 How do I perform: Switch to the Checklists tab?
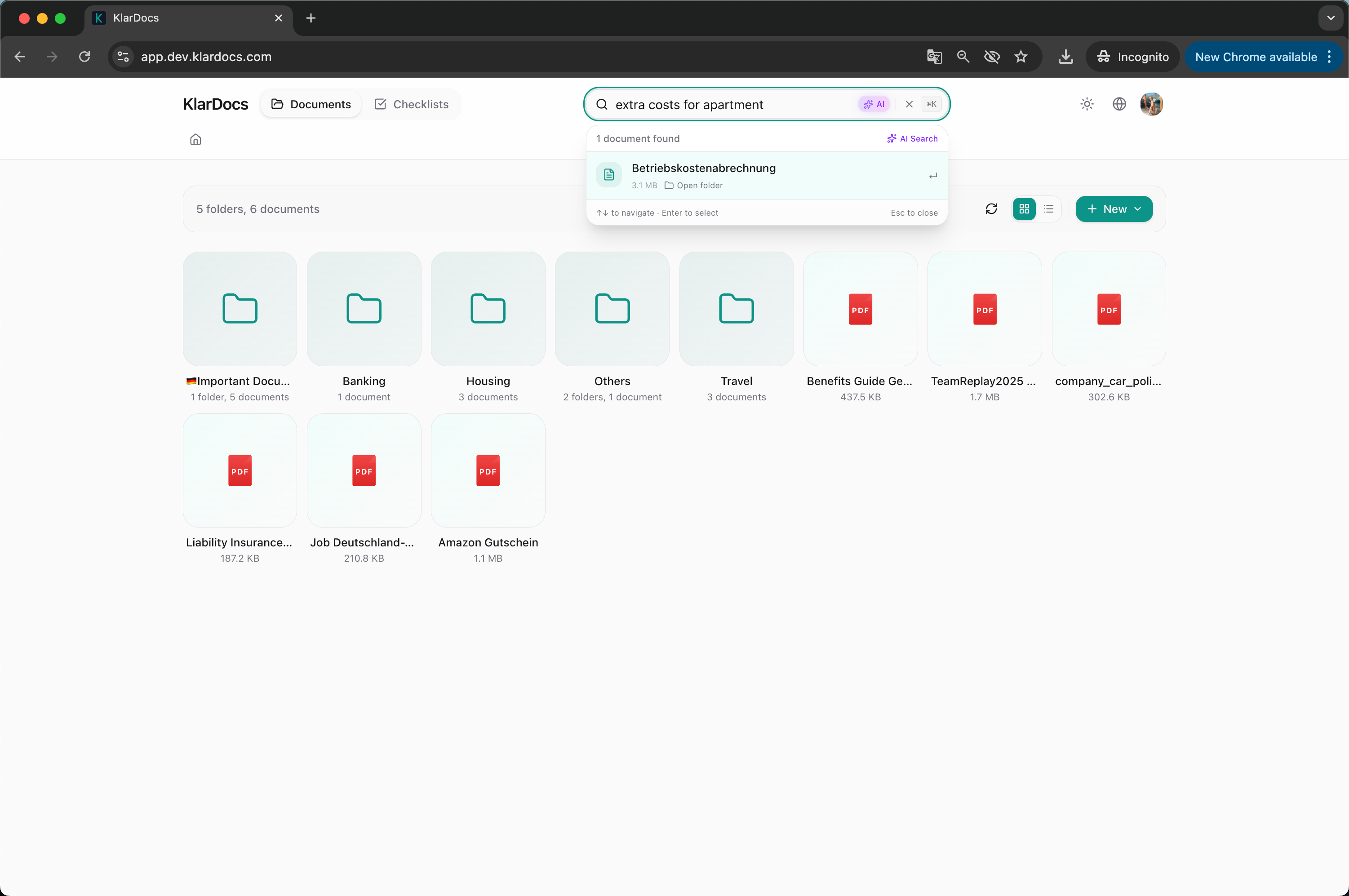[x=411, y=105]
